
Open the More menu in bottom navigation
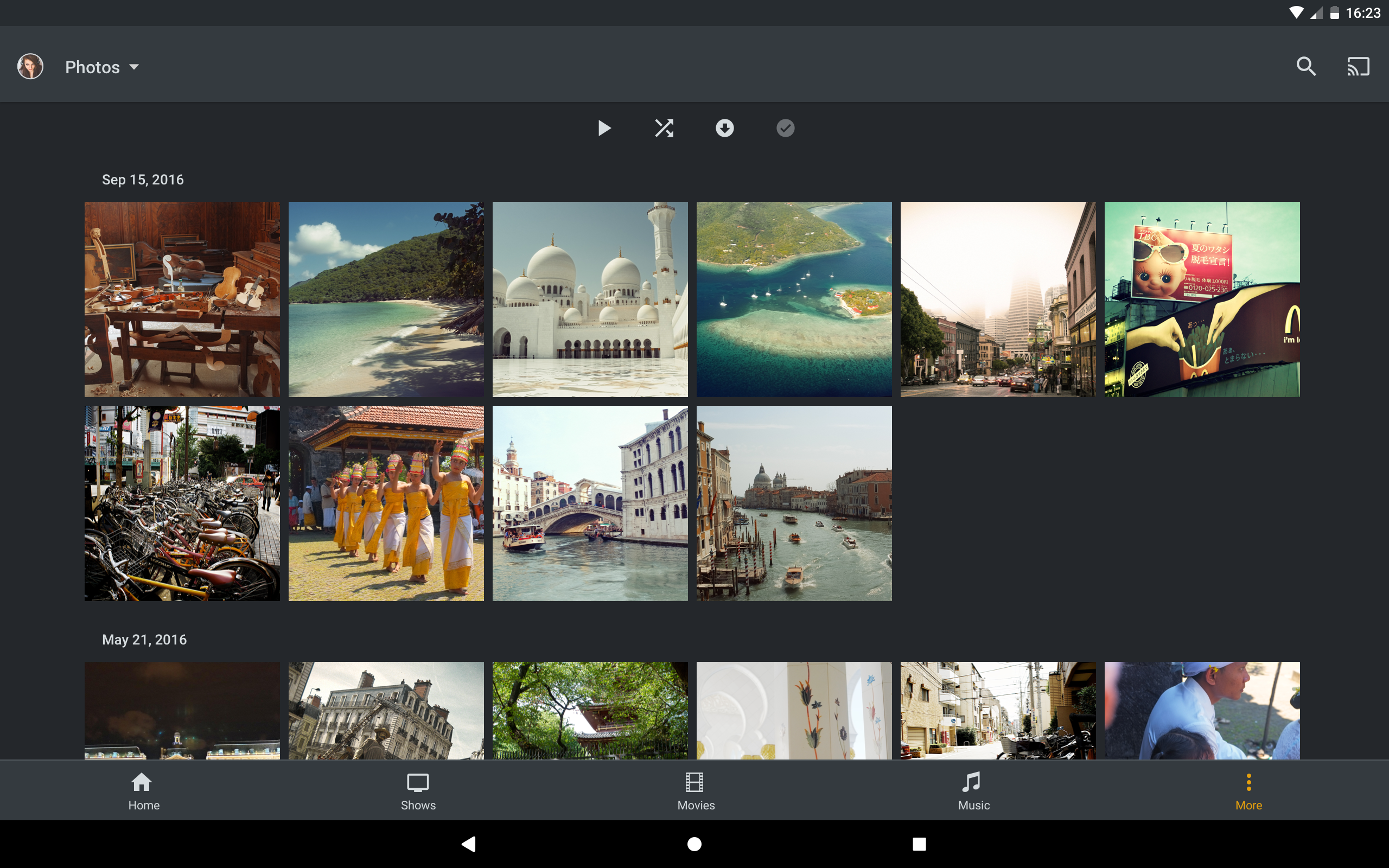click(x=1248, y=790)
